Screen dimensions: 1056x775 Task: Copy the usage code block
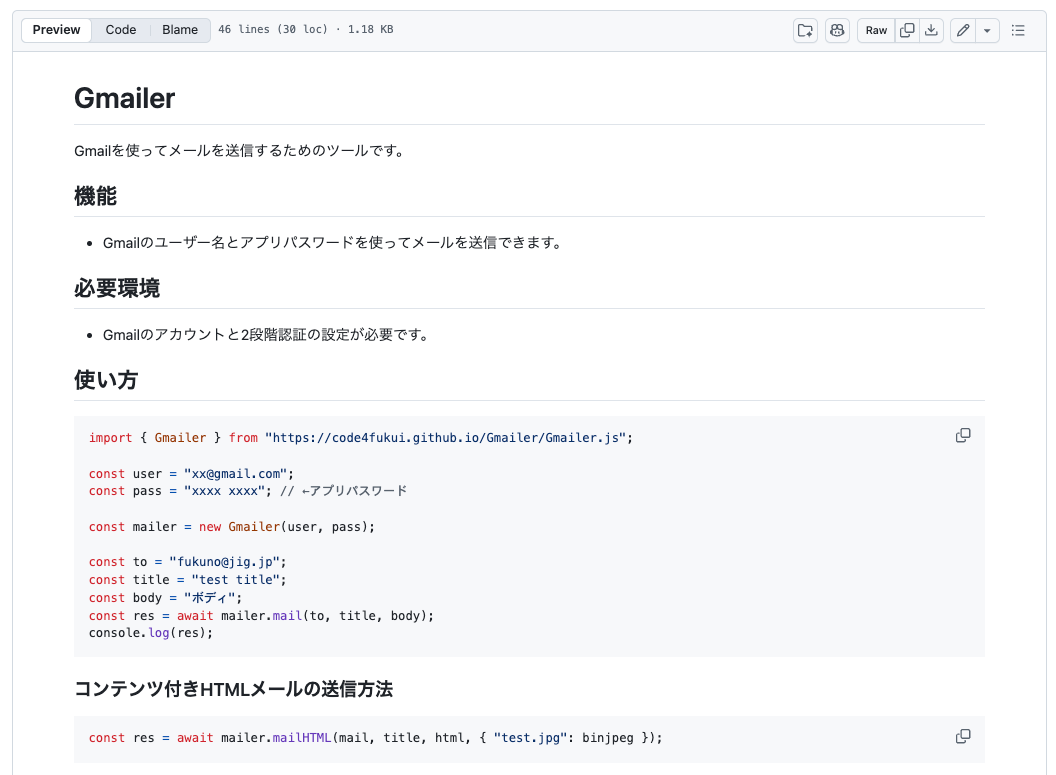point(963,436)
